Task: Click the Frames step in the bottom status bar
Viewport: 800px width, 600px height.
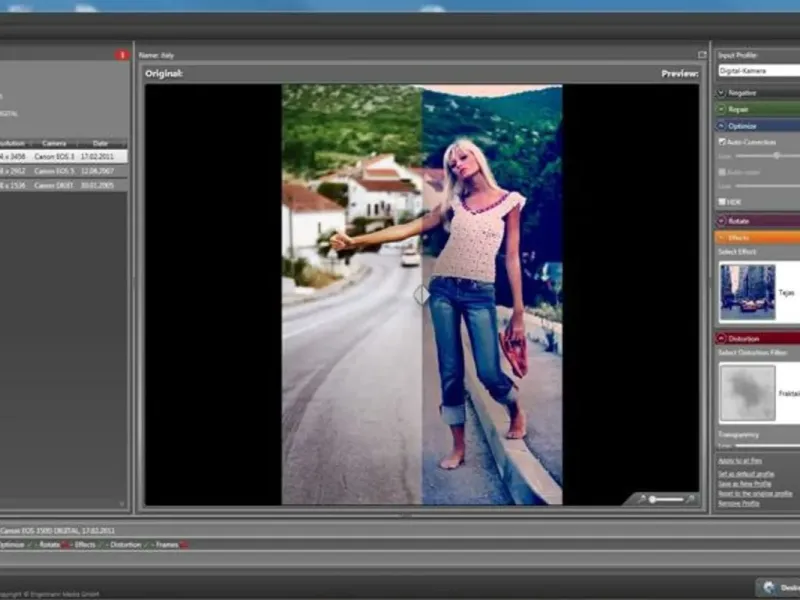Action: tap(167, 545)
